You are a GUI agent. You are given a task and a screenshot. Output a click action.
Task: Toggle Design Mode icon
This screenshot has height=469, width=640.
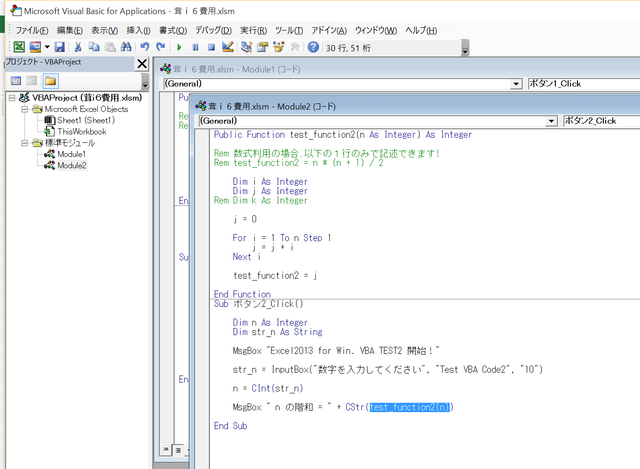[x=228, y=47]
